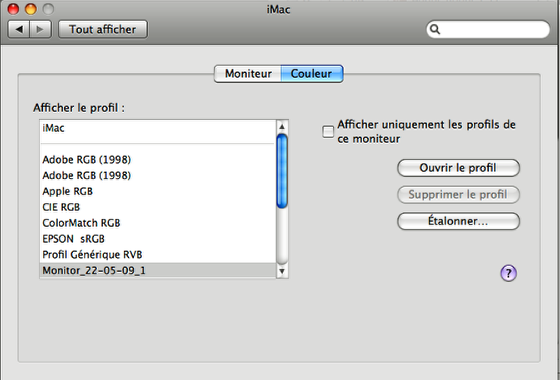This screenshot has width=560, height=380.
Task: Select the first Adobe RGB (1998) profile
Action: (x=158, y=160)
